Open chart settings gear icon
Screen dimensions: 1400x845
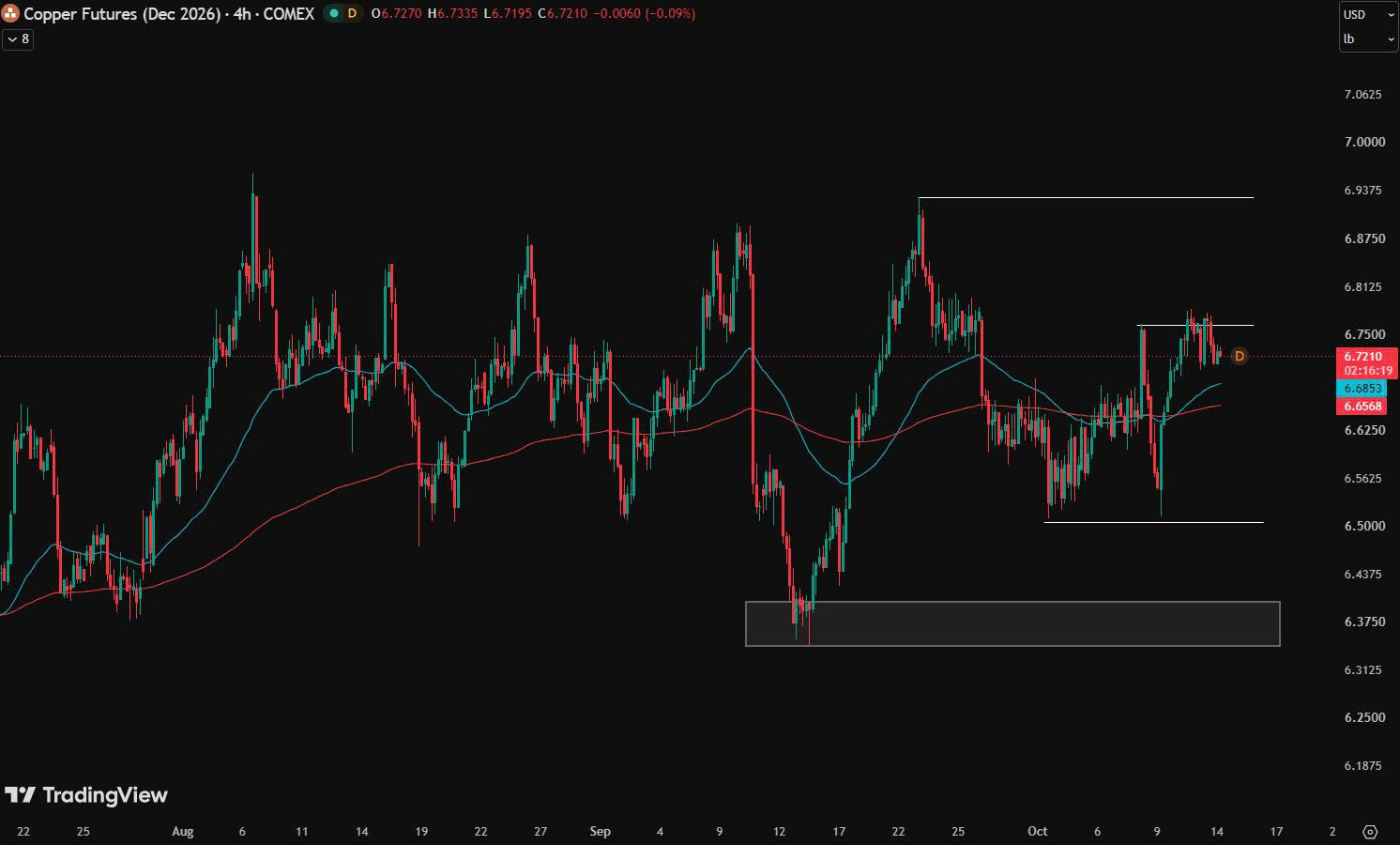1370,832
